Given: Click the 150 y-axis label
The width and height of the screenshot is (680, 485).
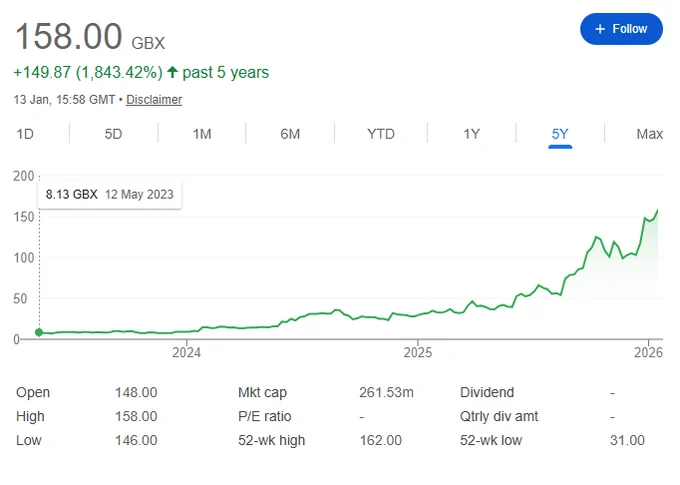Looking at the screenshot, I should (23, 217).
